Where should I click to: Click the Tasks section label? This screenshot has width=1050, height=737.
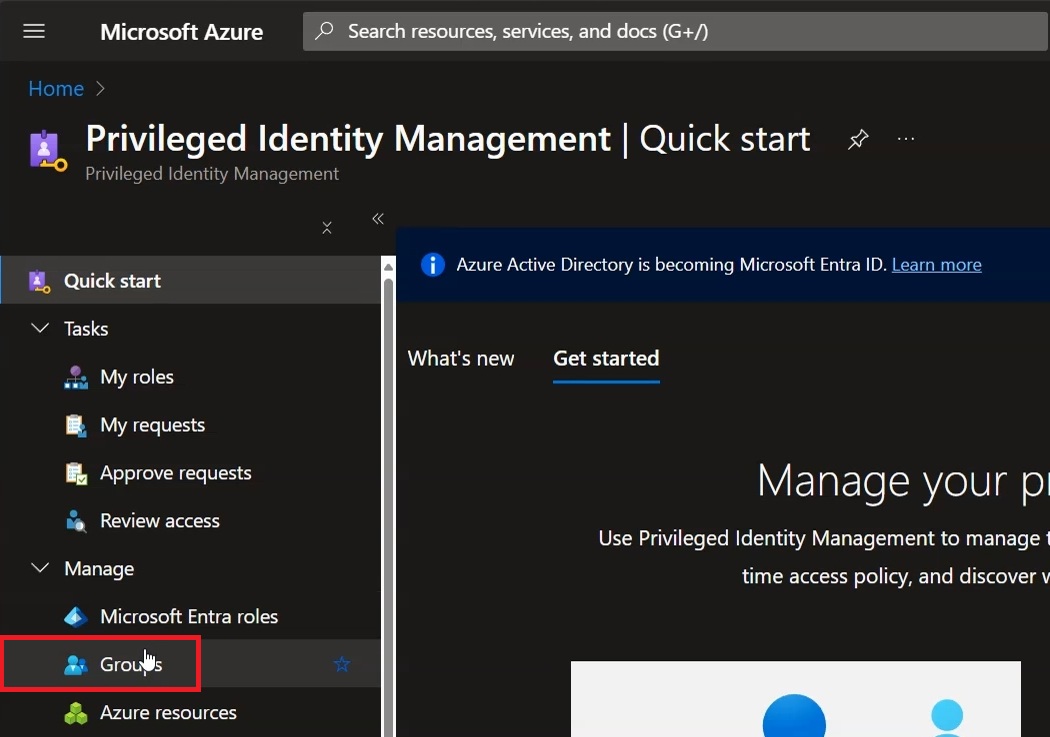click(x=86, y=329)
